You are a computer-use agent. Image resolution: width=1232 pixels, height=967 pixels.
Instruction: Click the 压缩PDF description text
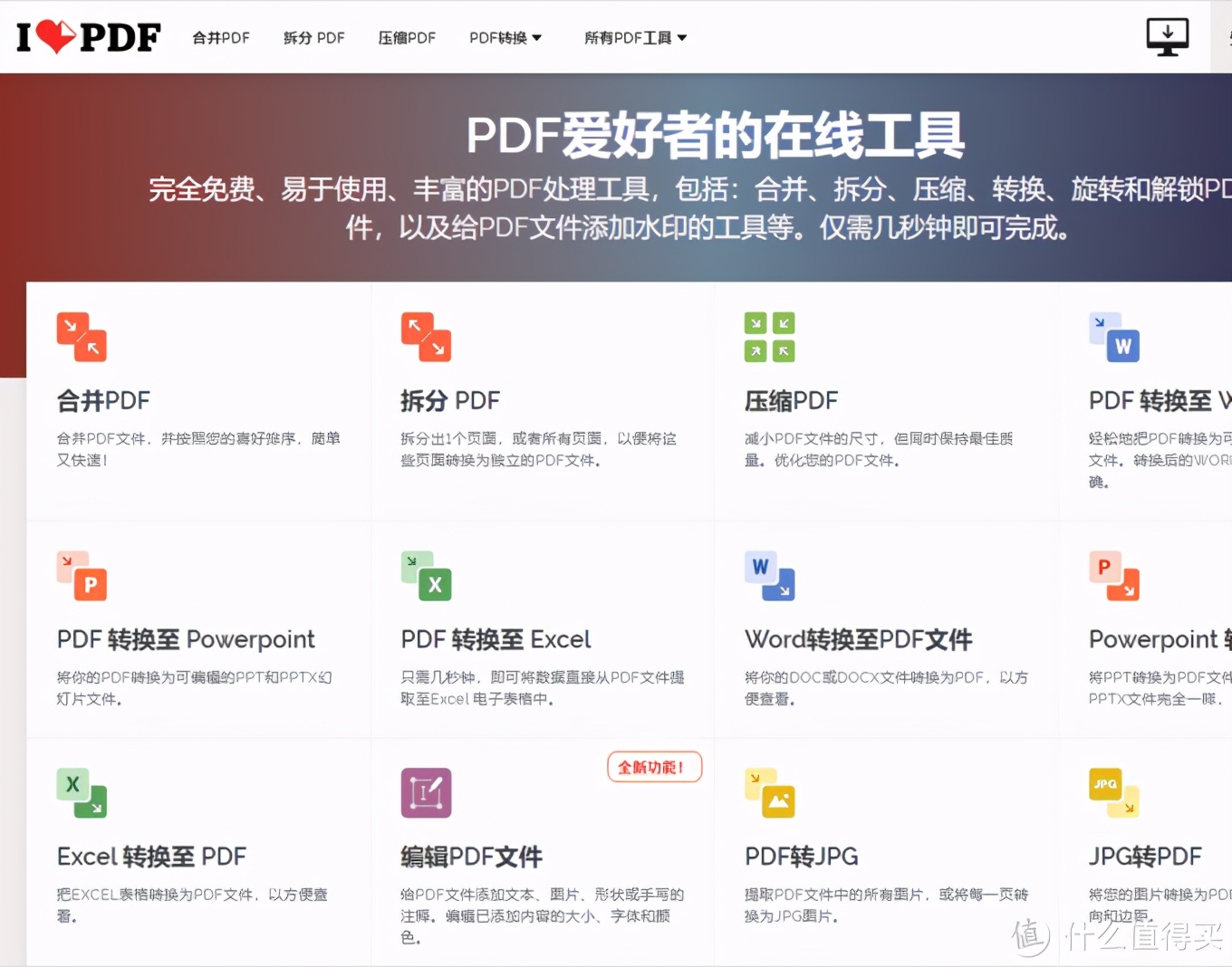[x=879, y=449]
